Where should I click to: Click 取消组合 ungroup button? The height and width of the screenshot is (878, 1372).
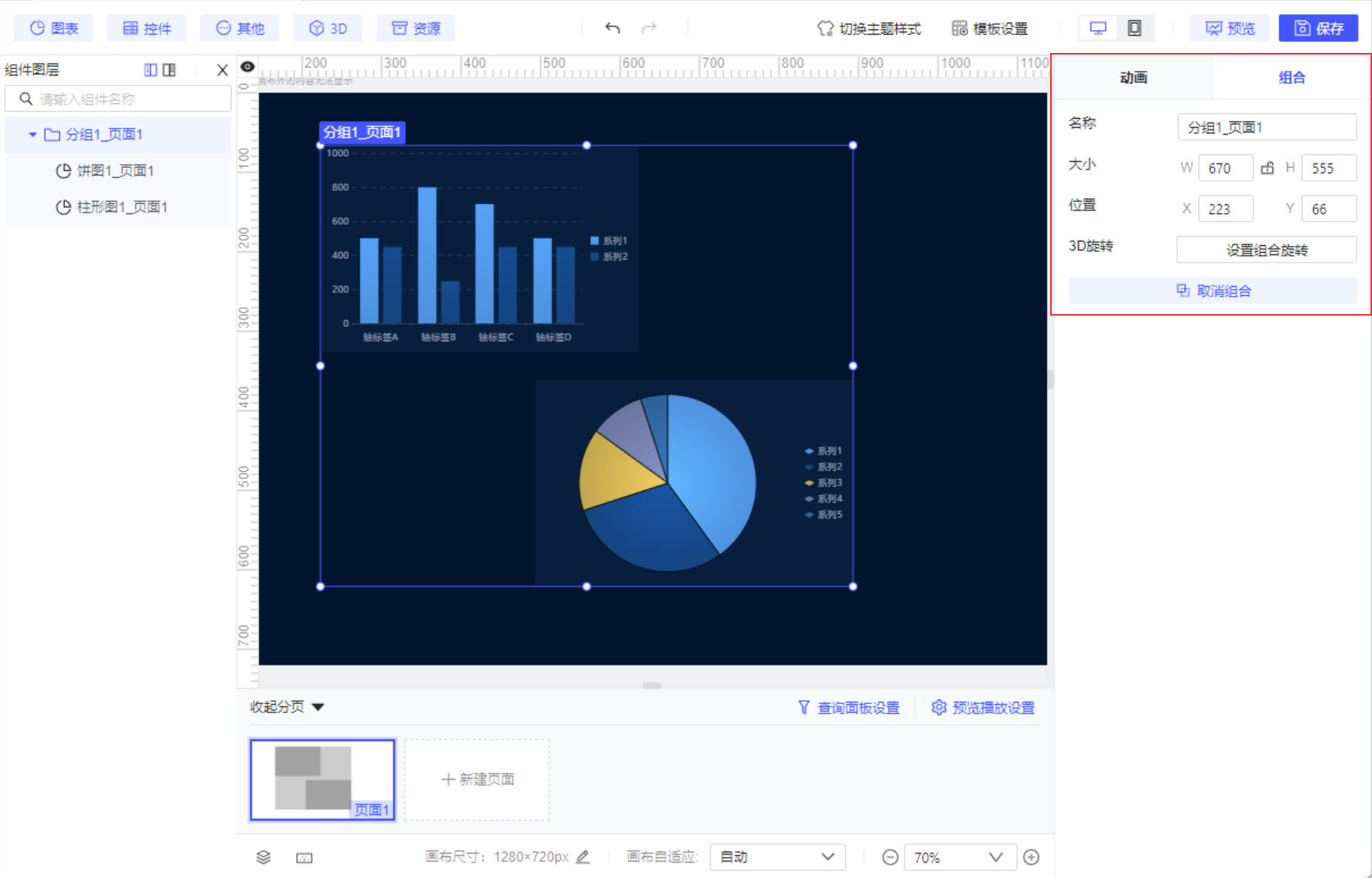coord(1213,291)
